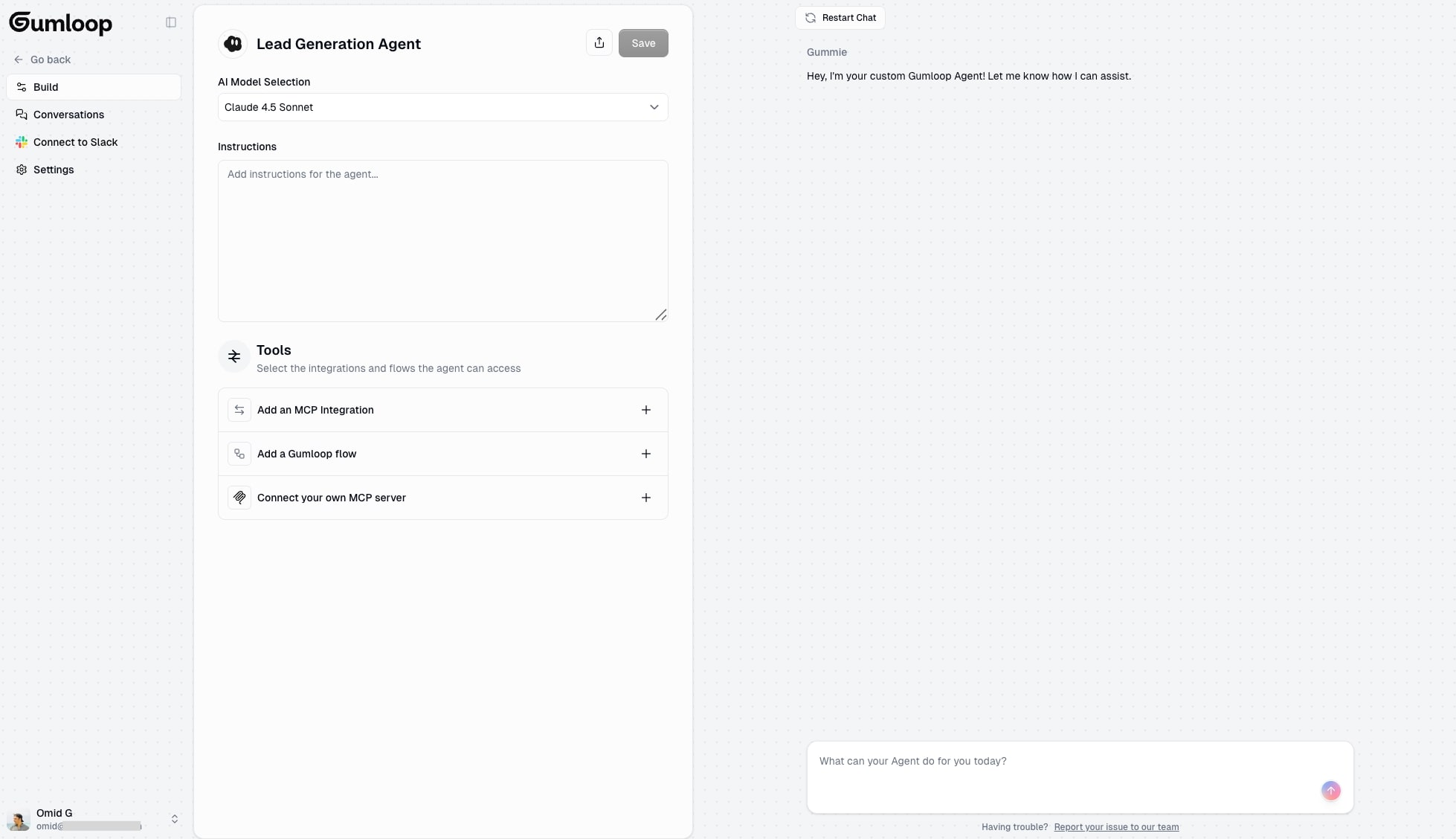Collapse the sidebar with the panel icon
The image size is (1456, 839).
pyautogui.click(x=170, y=22)
